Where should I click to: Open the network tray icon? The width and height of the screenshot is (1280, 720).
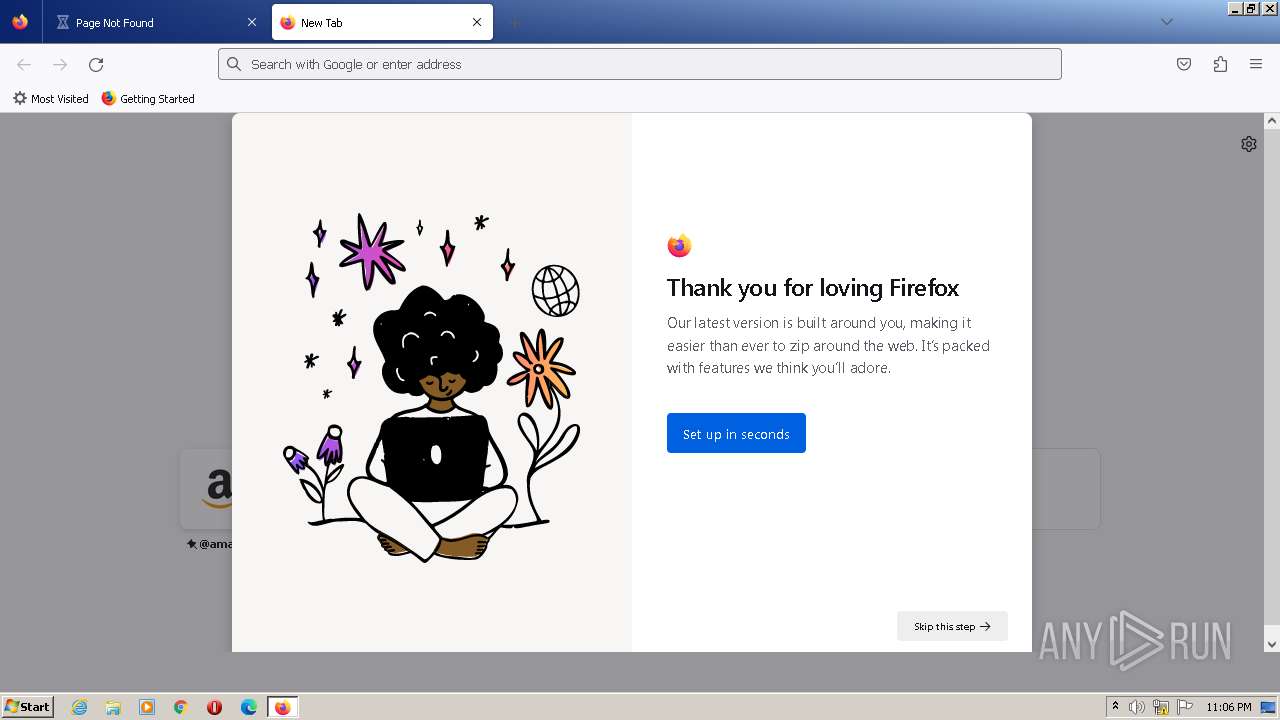point(1161,707)
